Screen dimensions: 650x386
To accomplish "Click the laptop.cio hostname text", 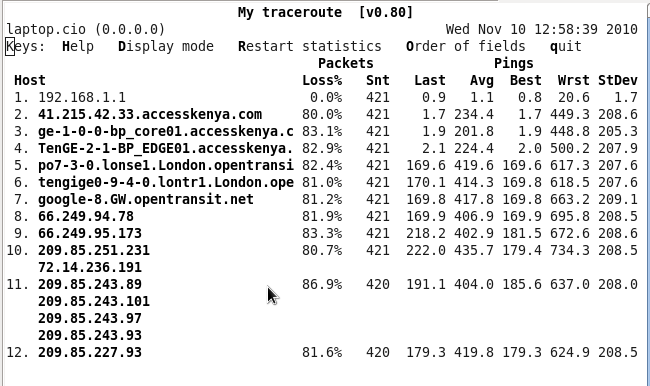I will [46, 29].
